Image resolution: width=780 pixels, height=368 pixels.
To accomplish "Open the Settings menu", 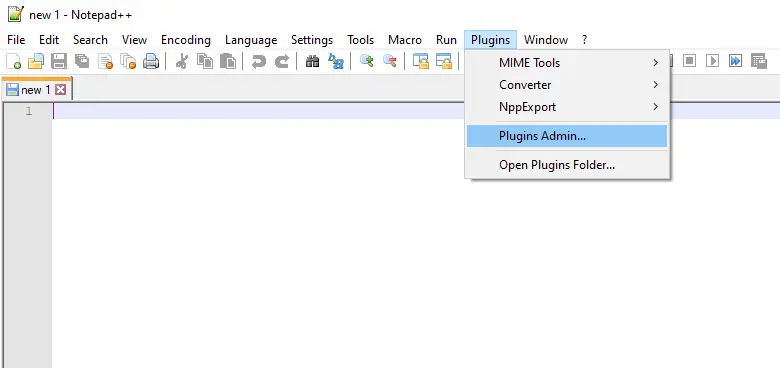I will pyautogui.click(x=312, y=40).
